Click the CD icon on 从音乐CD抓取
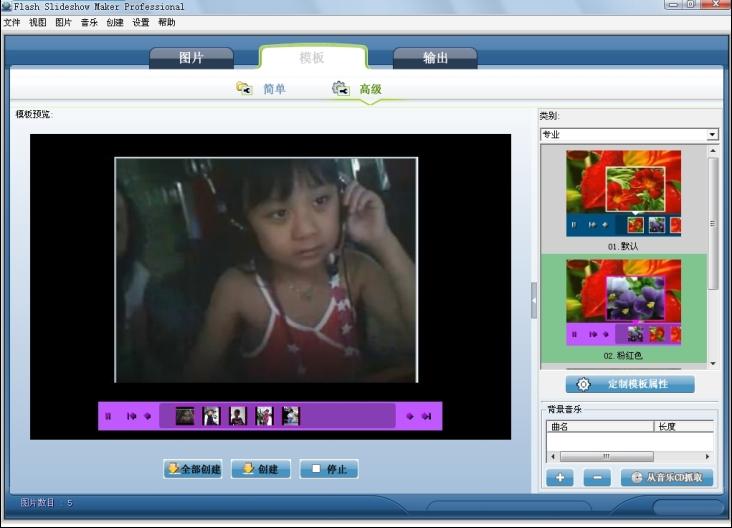 637,477
